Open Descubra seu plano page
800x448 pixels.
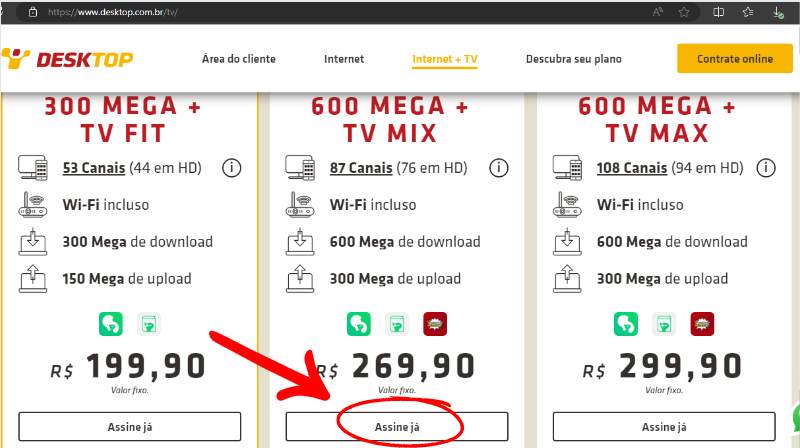coord(574,59)
